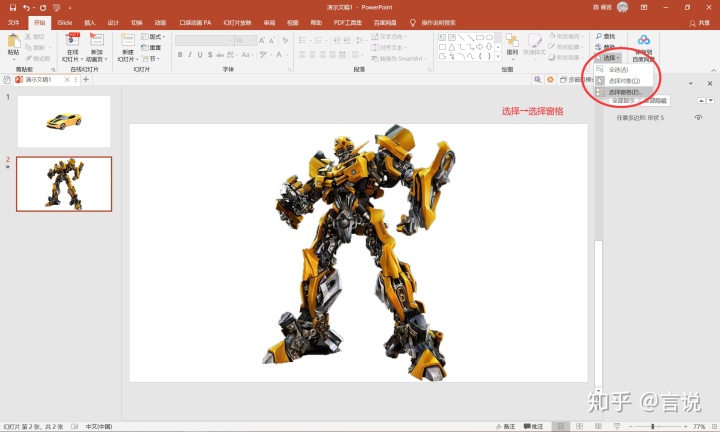
Task: Choose Select All (全选) menu item
Action: [x=623, y=69]
